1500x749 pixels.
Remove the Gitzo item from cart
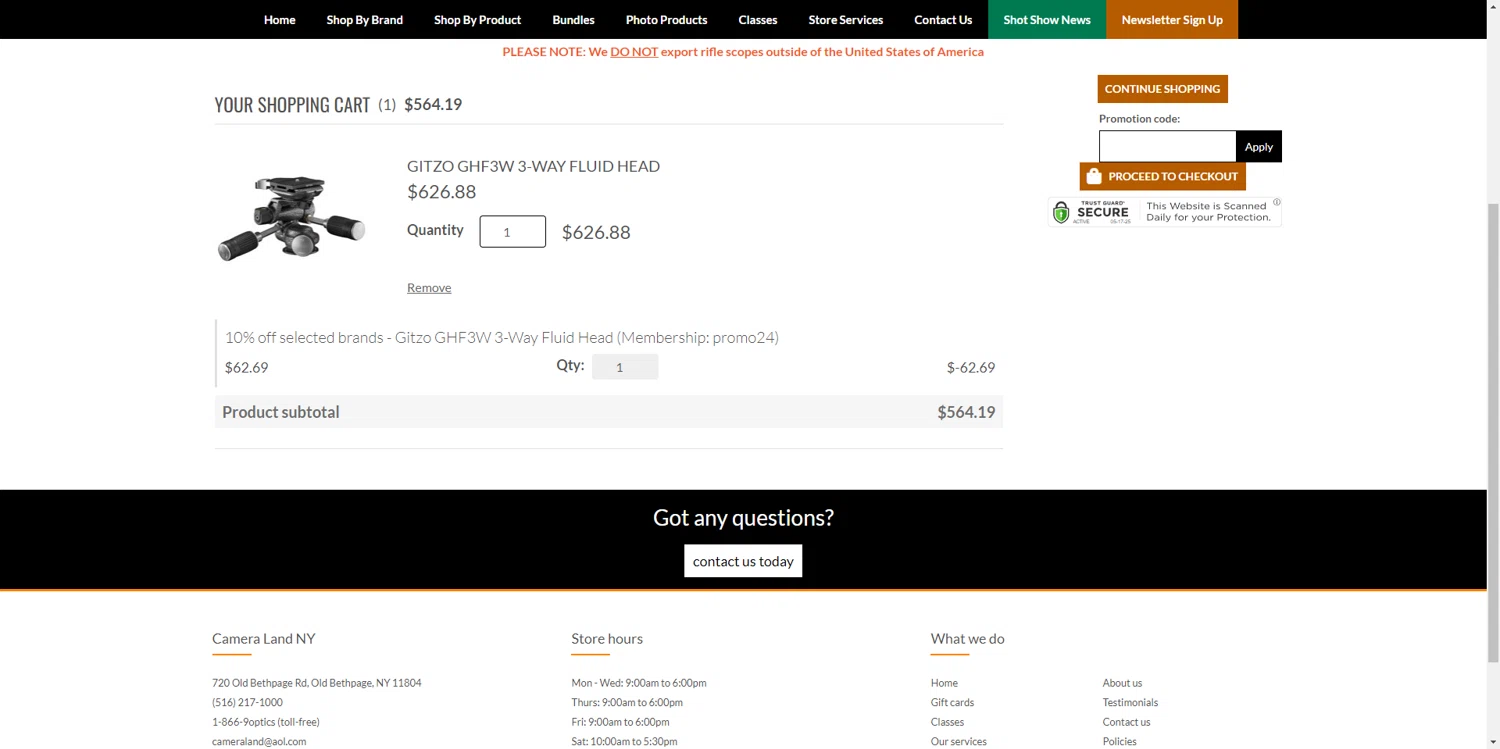(429, 288)
